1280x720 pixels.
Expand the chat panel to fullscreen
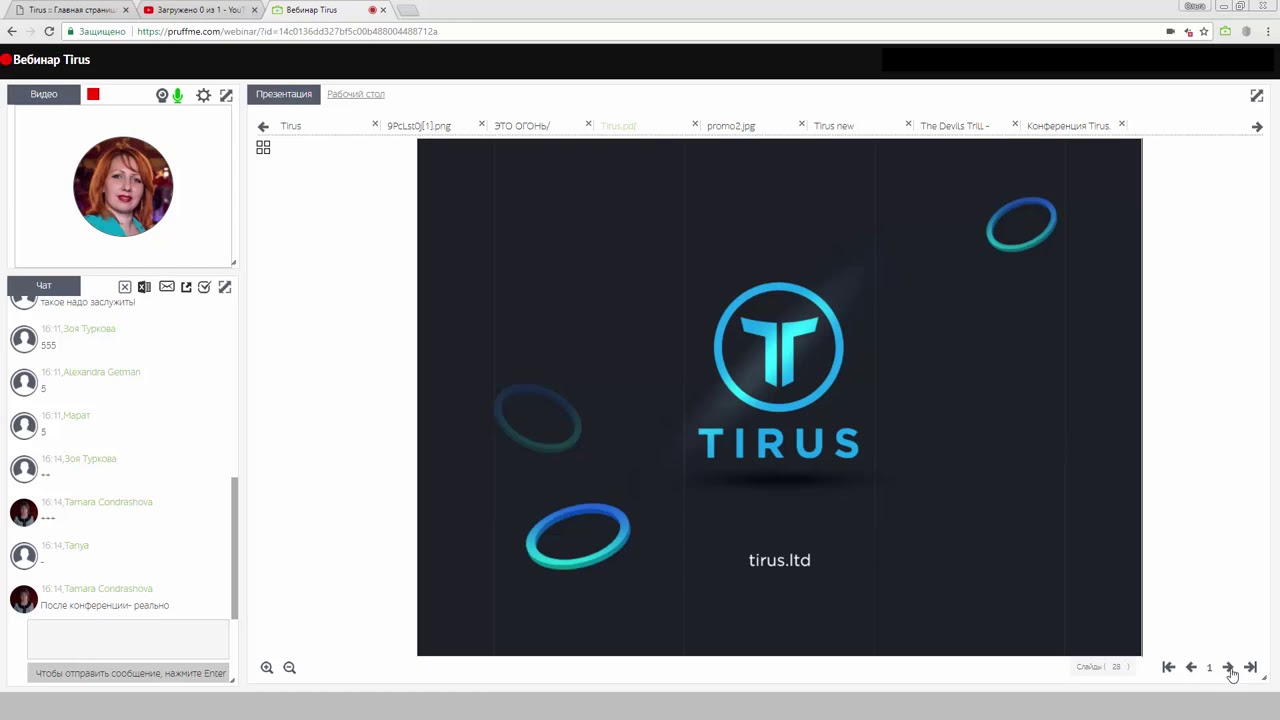(225, 287)
